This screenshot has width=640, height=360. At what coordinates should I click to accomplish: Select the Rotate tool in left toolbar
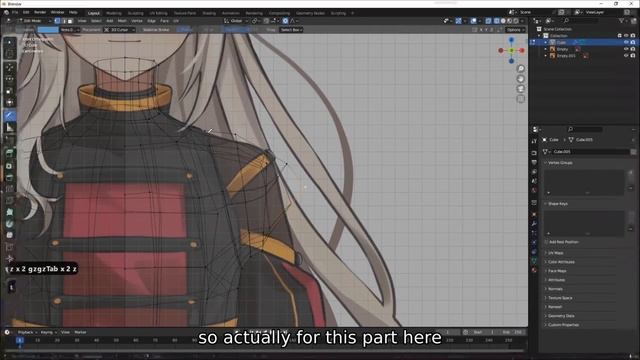pos(10,79)
